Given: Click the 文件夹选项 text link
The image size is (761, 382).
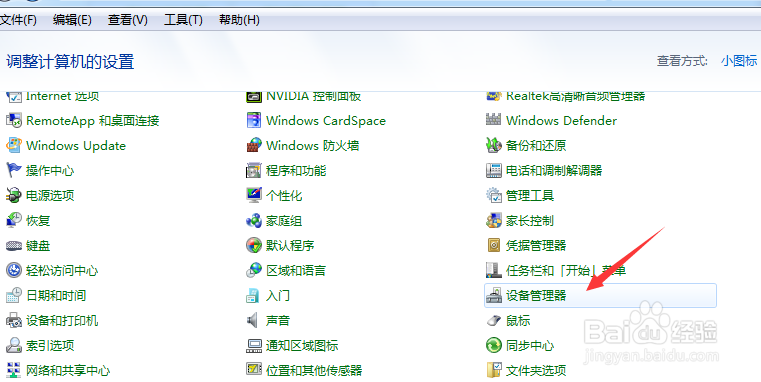Looking at the screenshot, I should tap(536, 371).
